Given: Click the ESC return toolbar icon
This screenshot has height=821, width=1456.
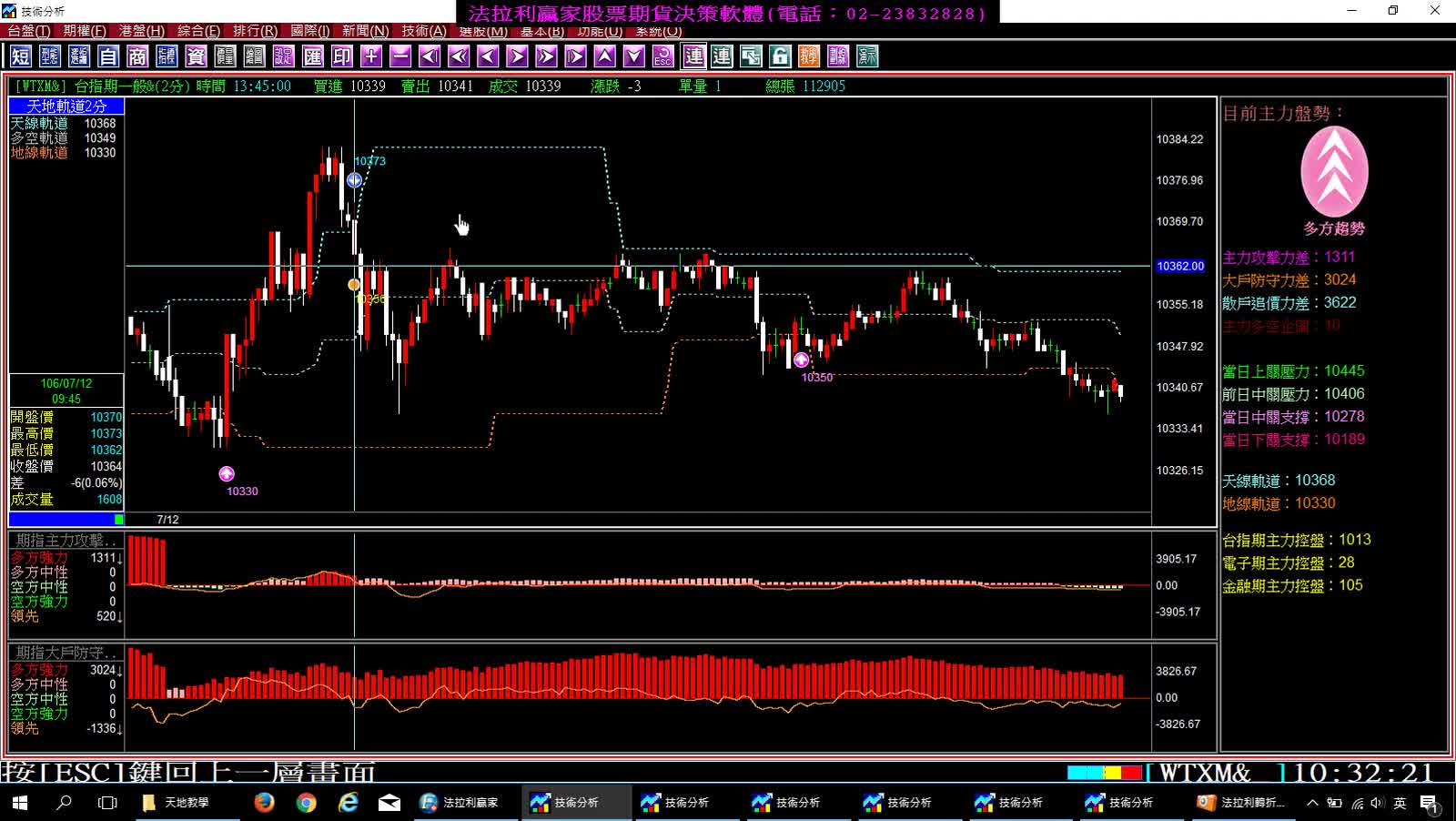Looking at the screenshot, I should tap(663, 56).
